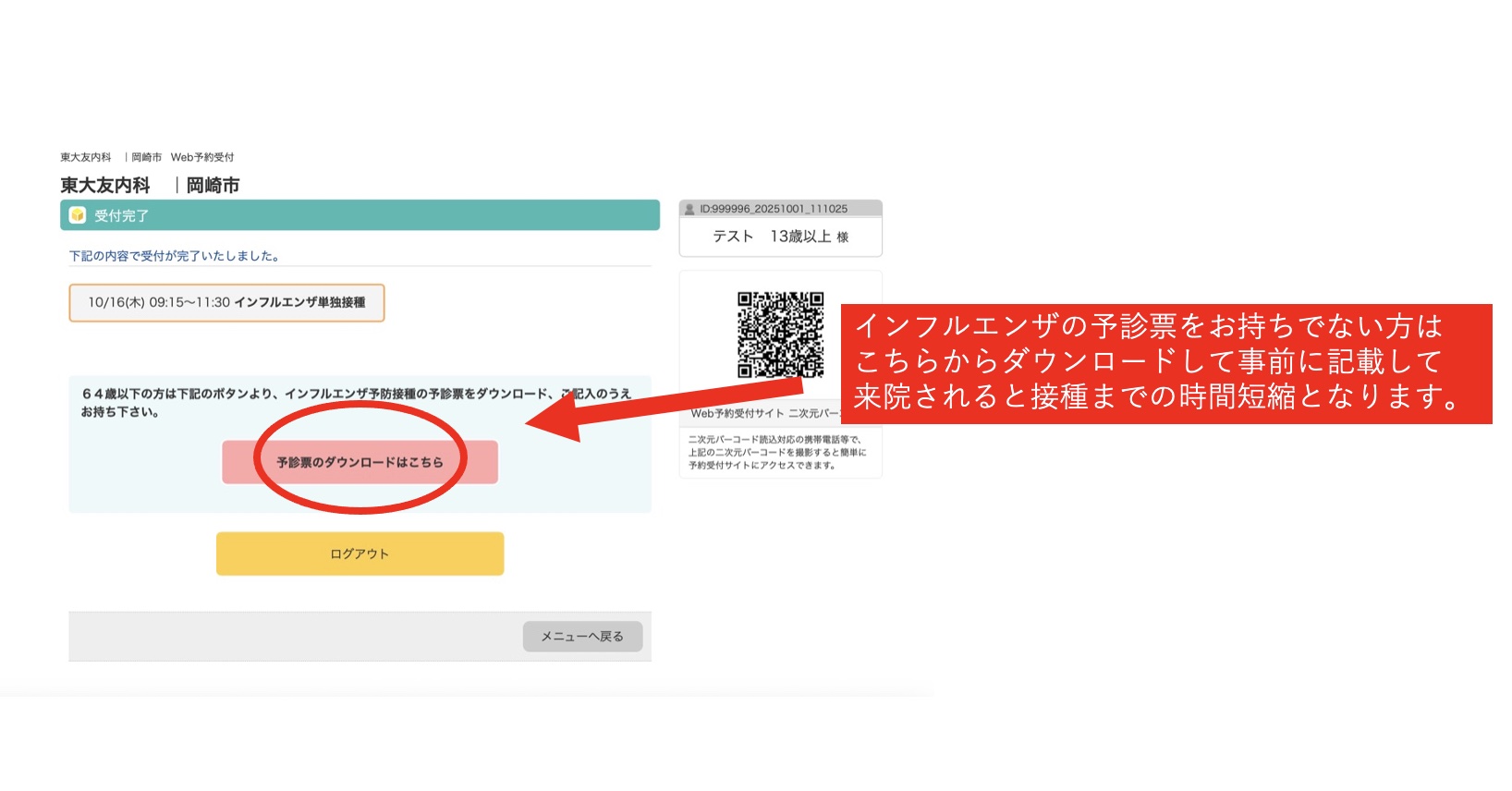Viewport: 1512px width, 791px height.
Task: Click the red インフルエンザの予診票 callout box
Action: click(1165, 363)
